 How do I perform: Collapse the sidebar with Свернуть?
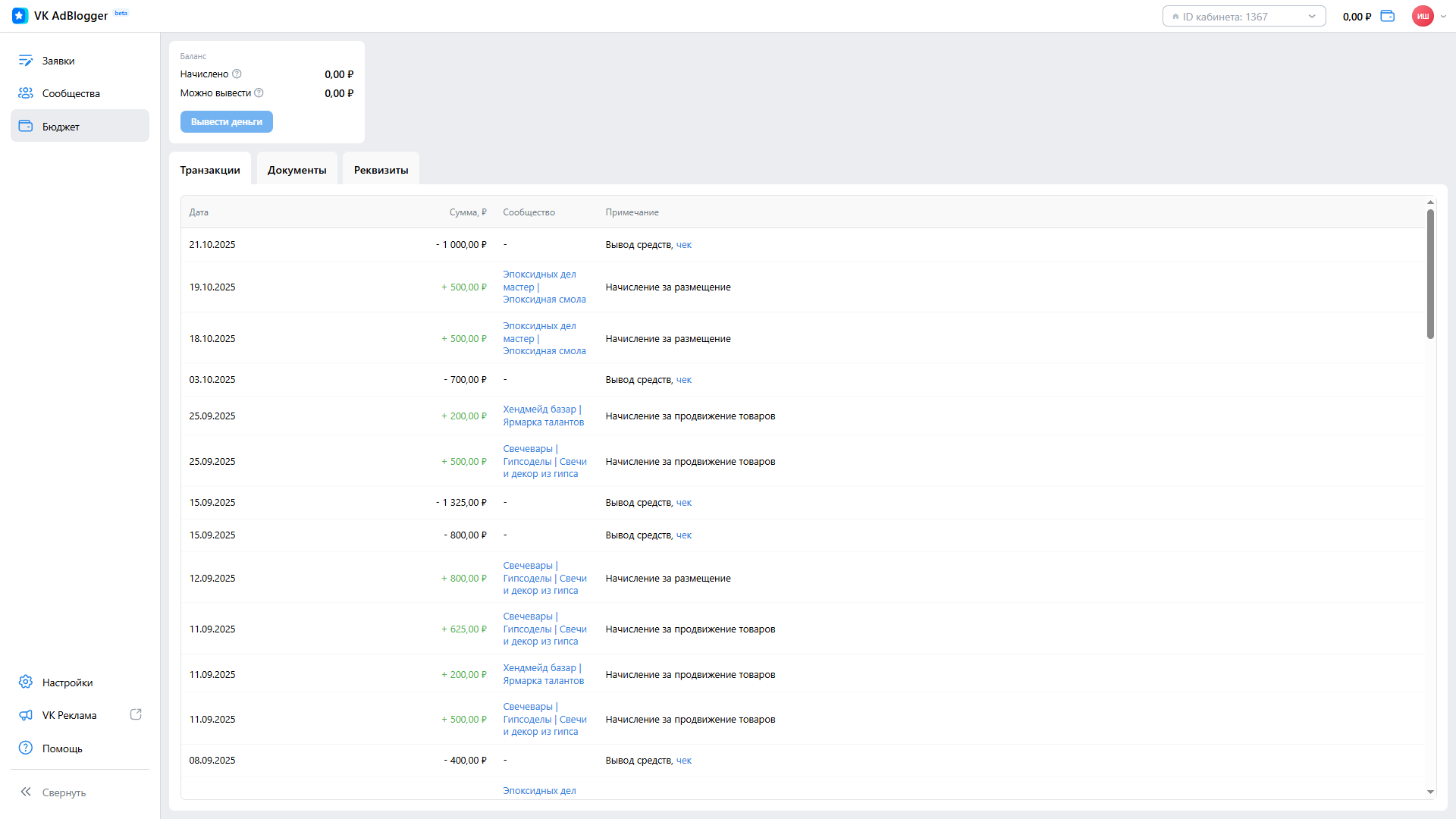(x=64, y=792)
